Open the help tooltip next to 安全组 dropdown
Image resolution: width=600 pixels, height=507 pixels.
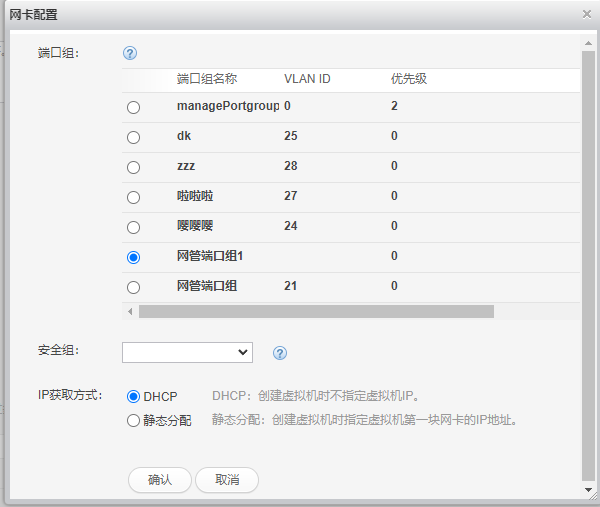coord(280,352)
